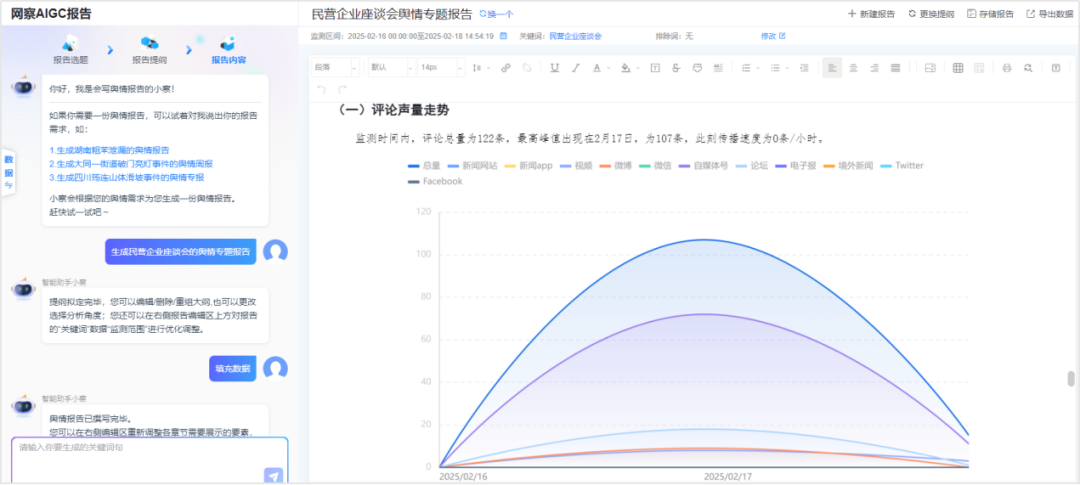Toggle the 新闻网站 legend series
This screenshot has height=485, width=1080.
pos(472,165)
